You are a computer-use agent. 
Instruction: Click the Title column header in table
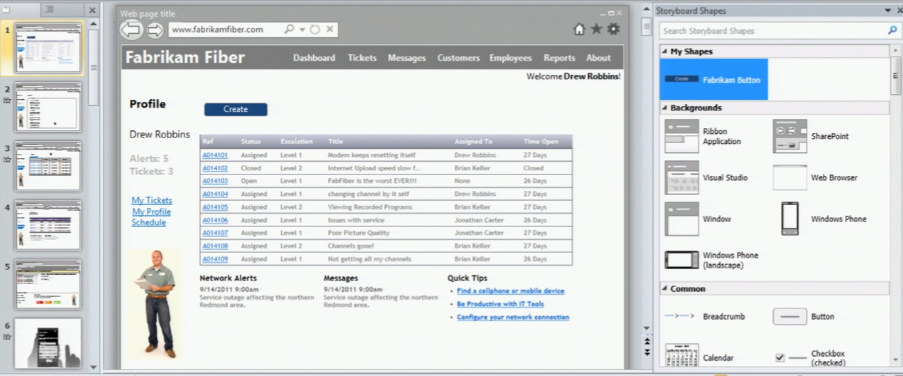pyautogui.click(x=335, y=141)
